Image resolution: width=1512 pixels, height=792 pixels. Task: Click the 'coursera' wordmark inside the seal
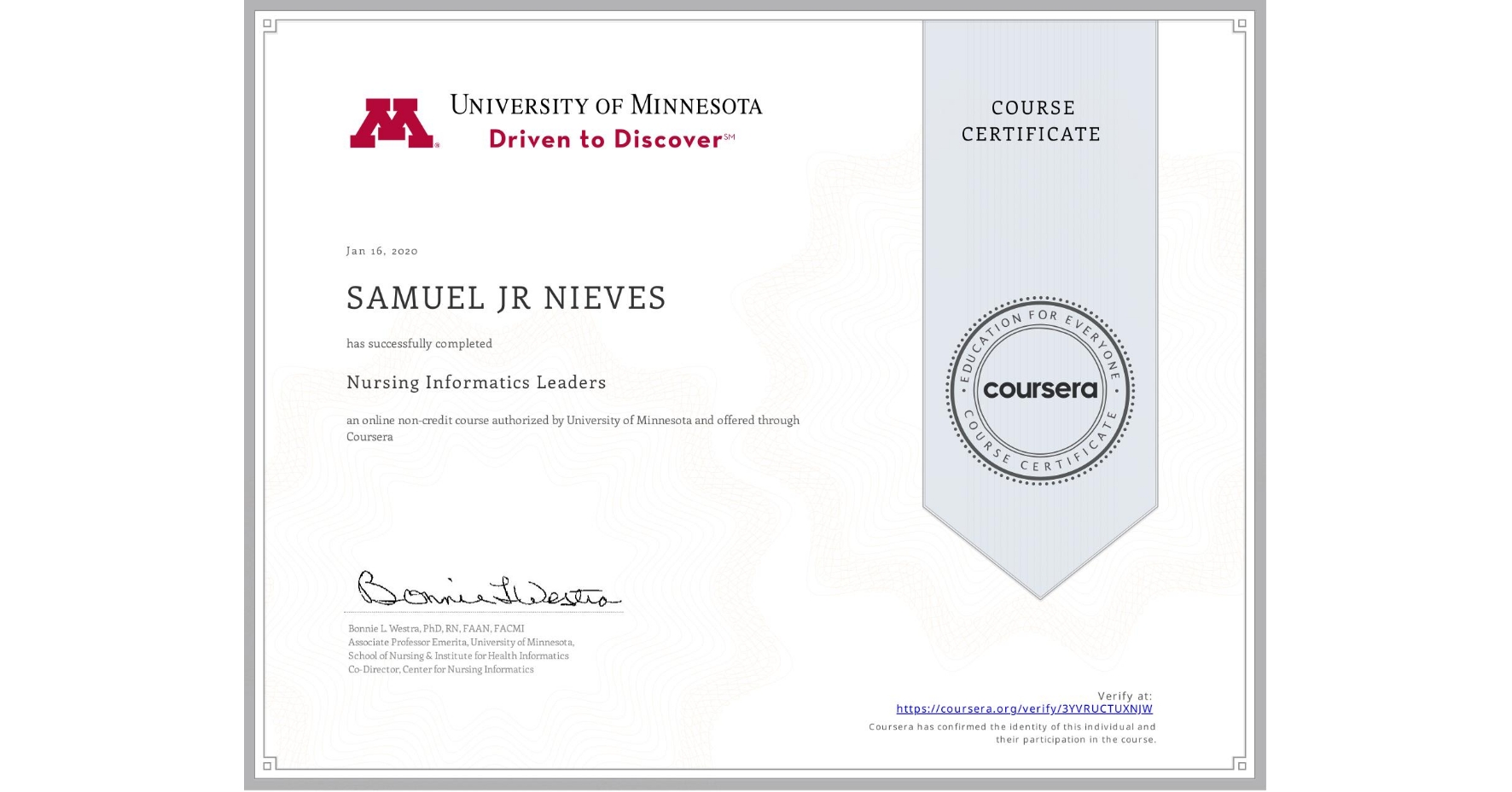click(1039, 390)
